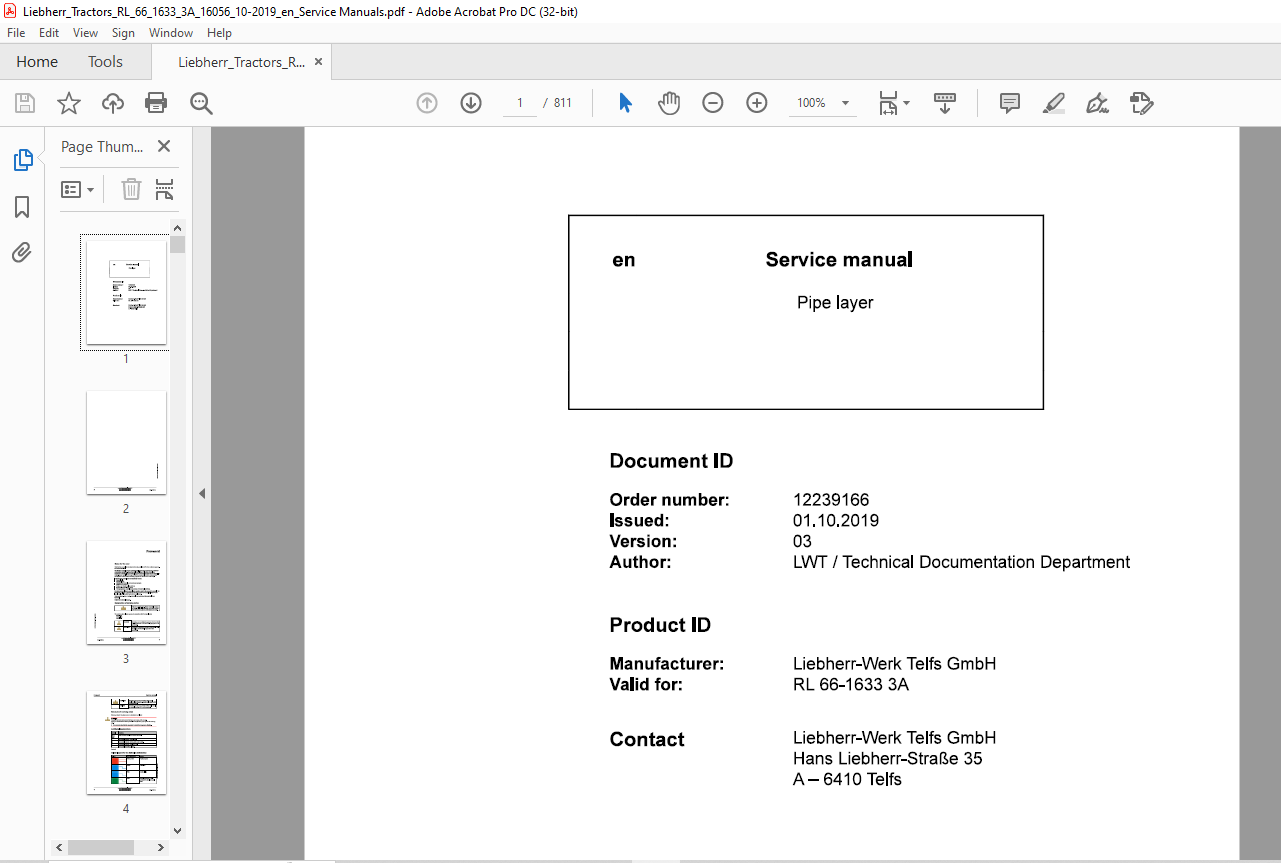Click thumbnail panel left scroll arrow
Image resolution: width=1281 pixels, height=863 pixels.
(x=59, y=847)
